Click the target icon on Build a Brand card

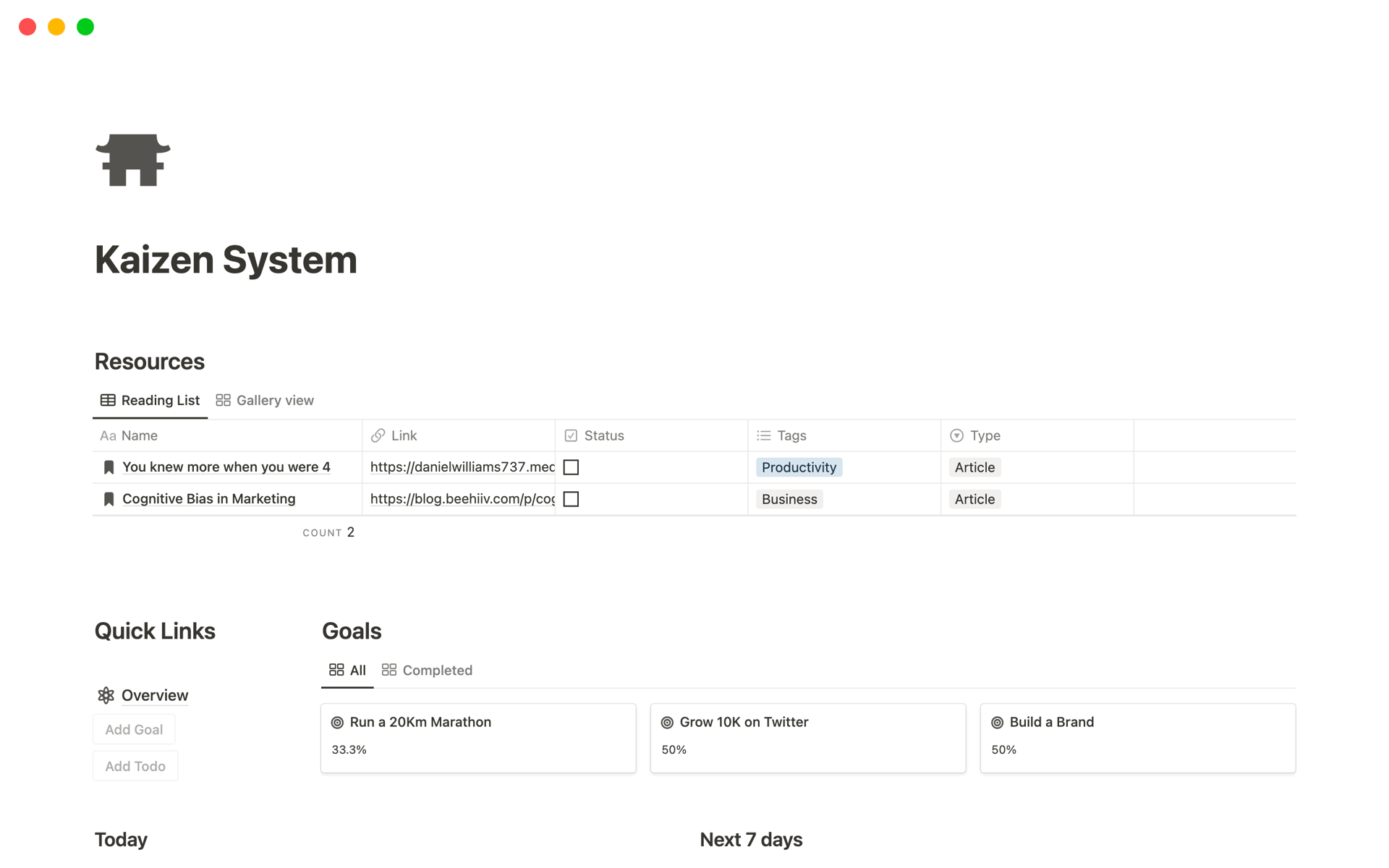997,723
